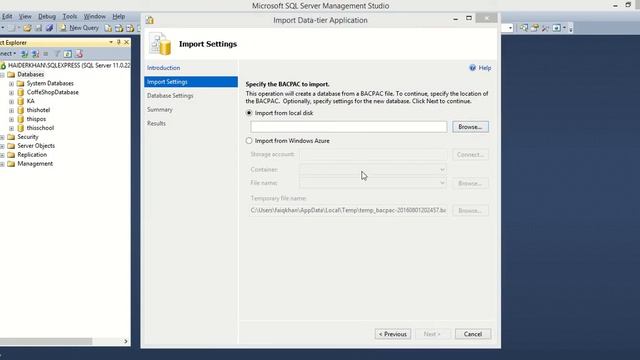Click the Filter funnel icon in Object Explorer
640x360 pixels.
[x=57, y=54]
